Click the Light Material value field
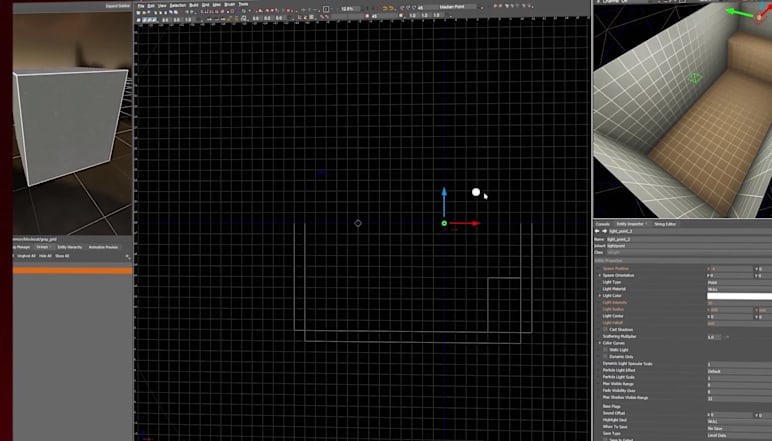The image size is (772, 441). coord(740,289)
